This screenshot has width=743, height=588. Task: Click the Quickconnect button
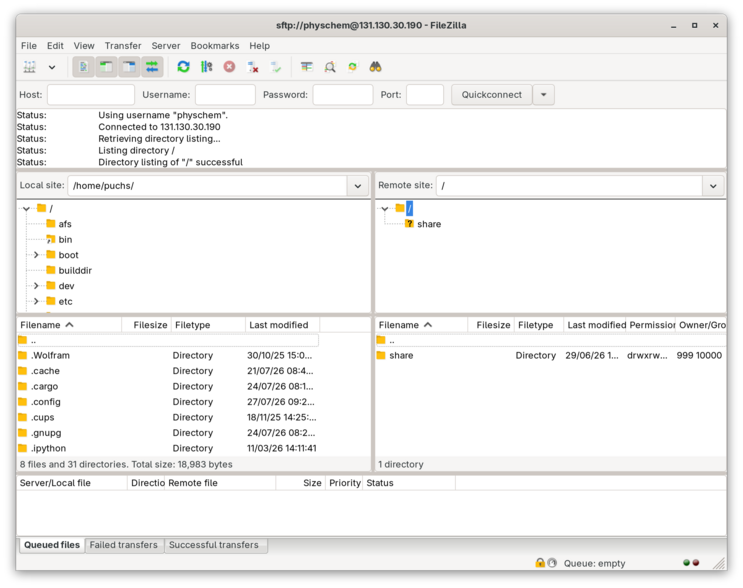click(491, 95)
